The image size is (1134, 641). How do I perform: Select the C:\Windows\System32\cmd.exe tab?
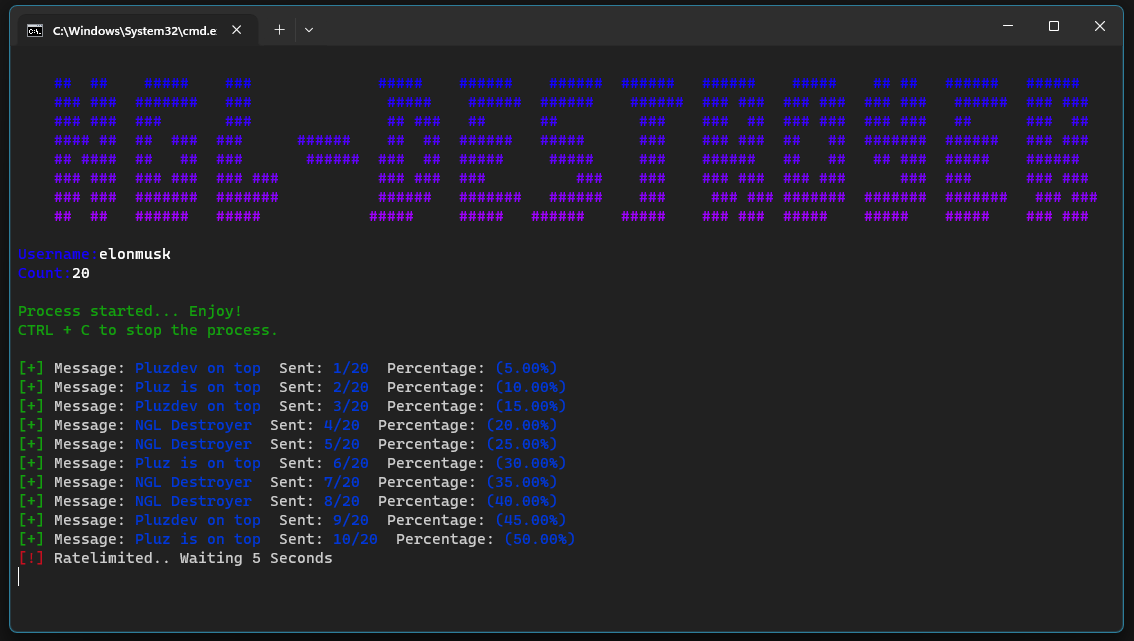(135, 30)
